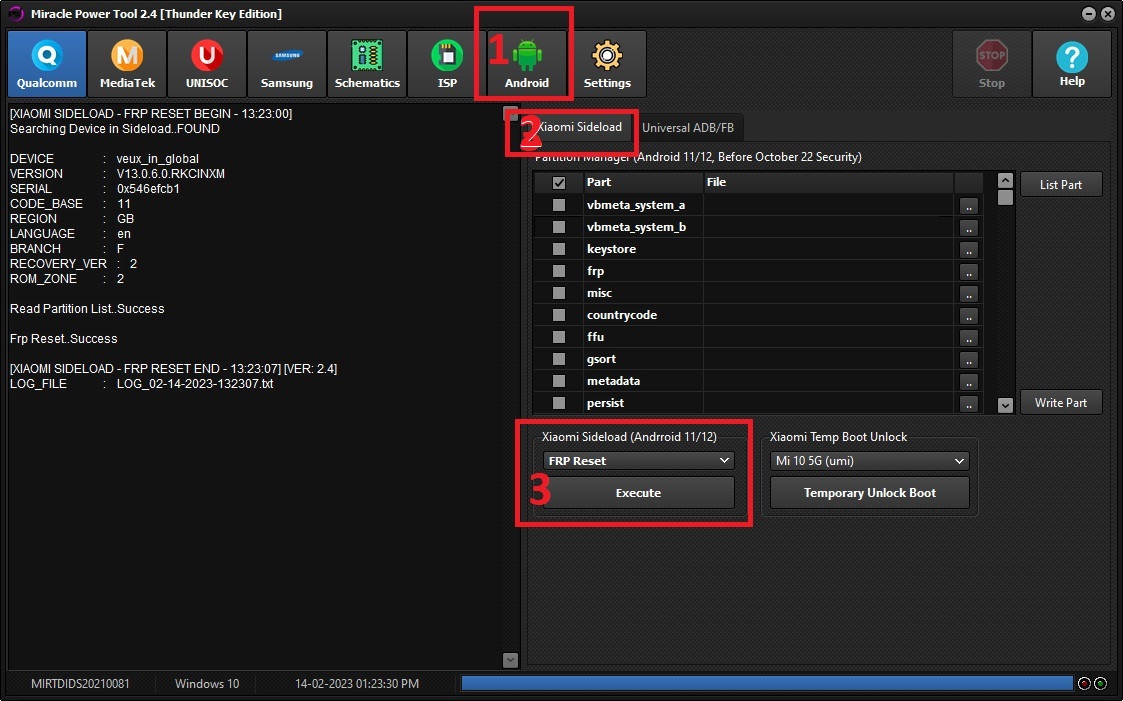Open the Mi 10 5G (umi) model dropdown
1123x701 pixels.
click(869, 460)
